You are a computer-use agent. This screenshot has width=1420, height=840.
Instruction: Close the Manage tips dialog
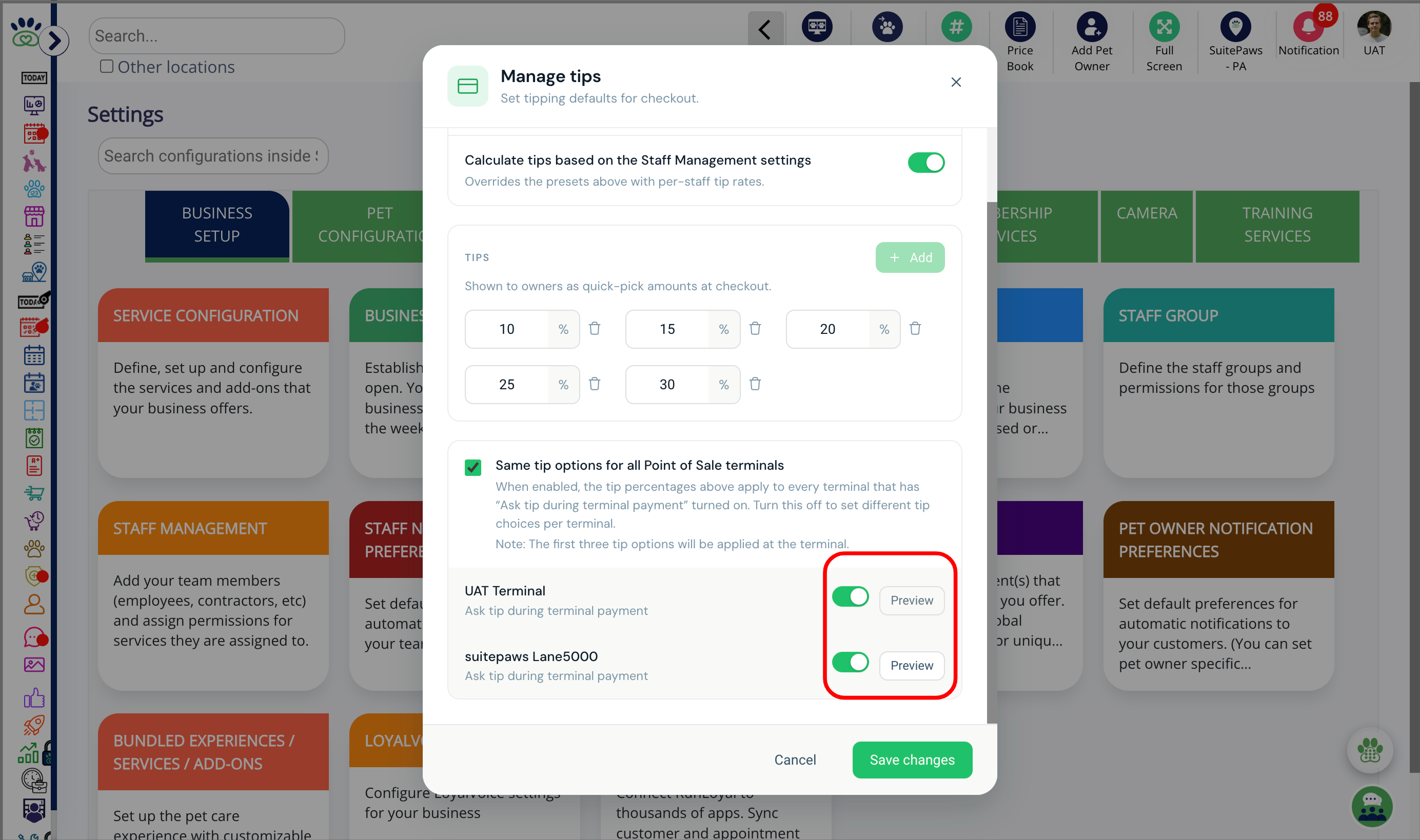(x=956, y=82)
